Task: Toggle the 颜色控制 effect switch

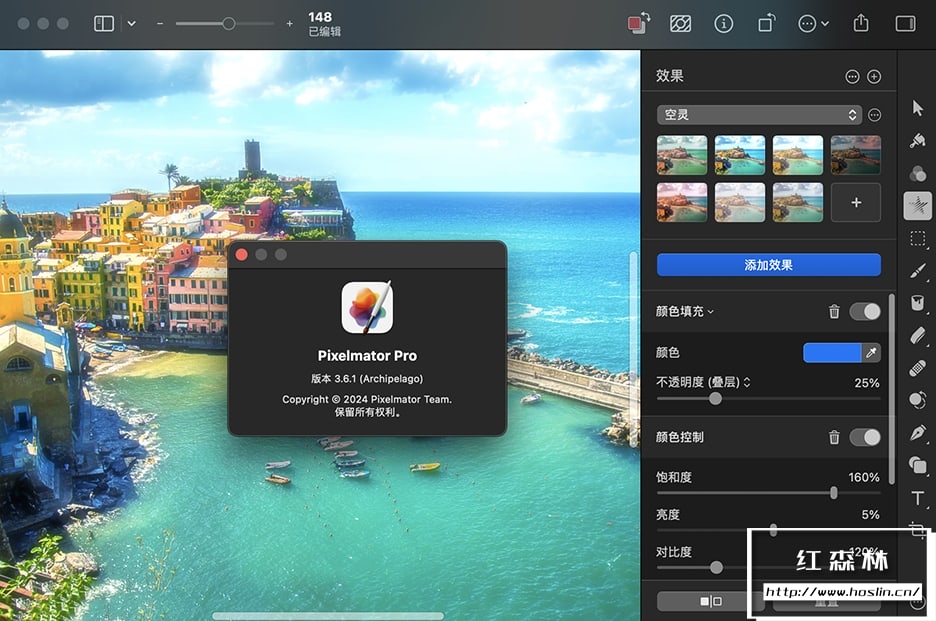Action: click(x=865, y=437)
